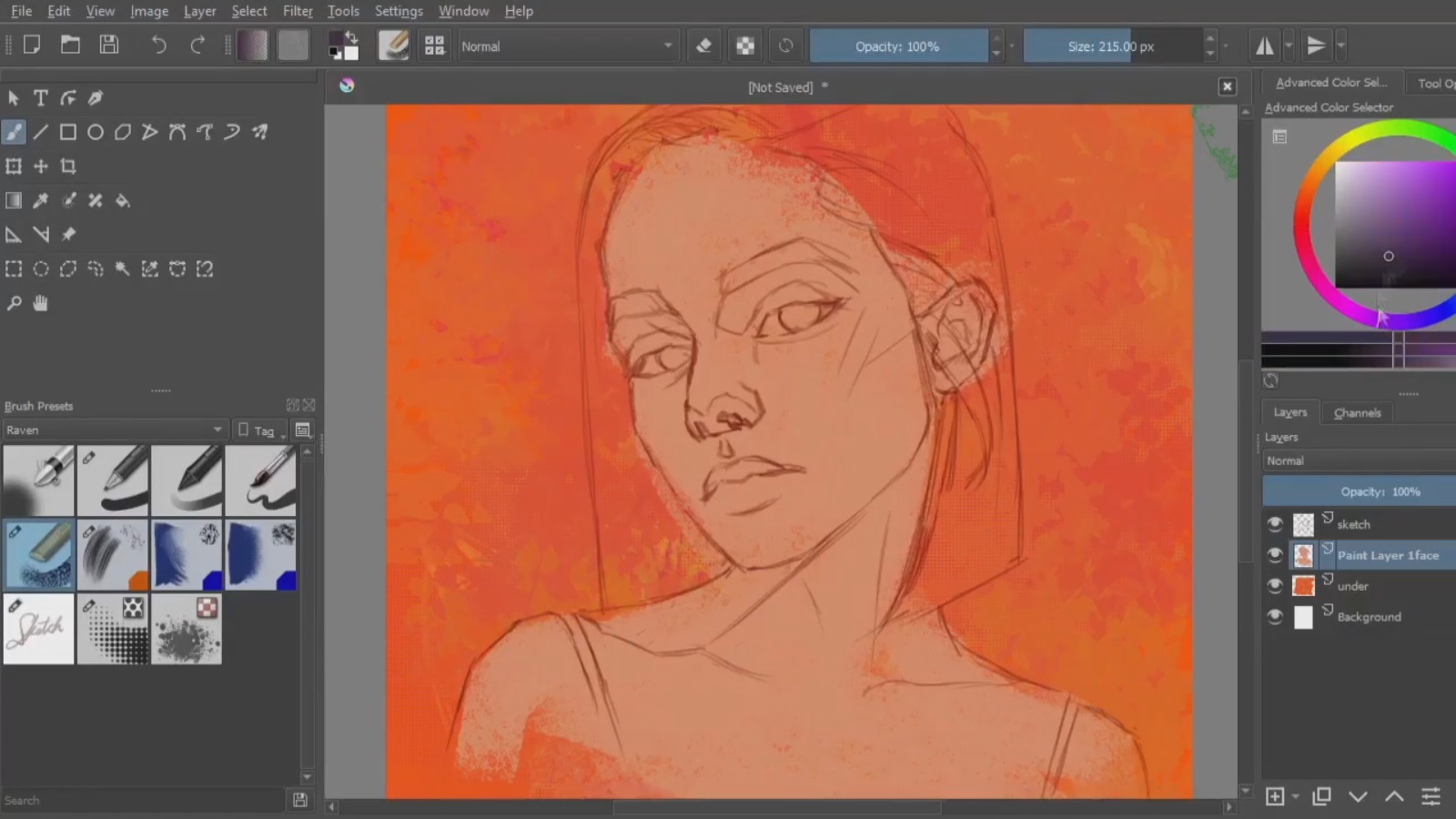Viewport: 1456px width, 819px height.
Task: Adjust the layer Opacity slider
Action: pyautogui.click(x=1359, y=491)
